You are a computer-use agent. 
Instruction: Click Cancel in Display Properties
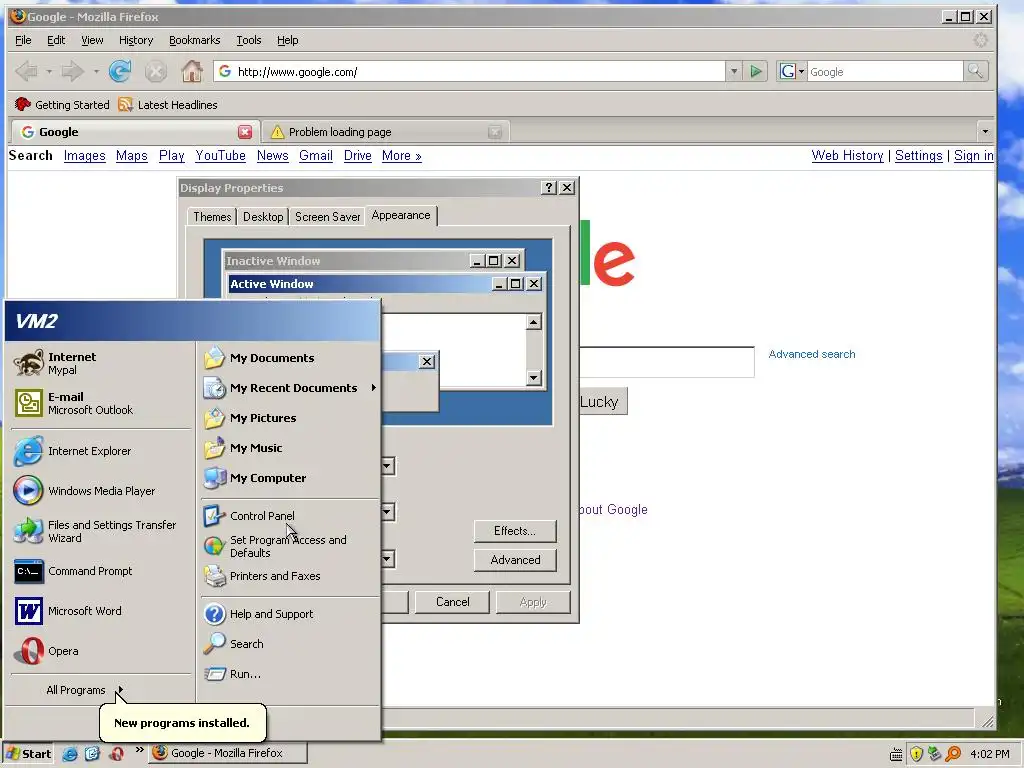tap(452, 602)
